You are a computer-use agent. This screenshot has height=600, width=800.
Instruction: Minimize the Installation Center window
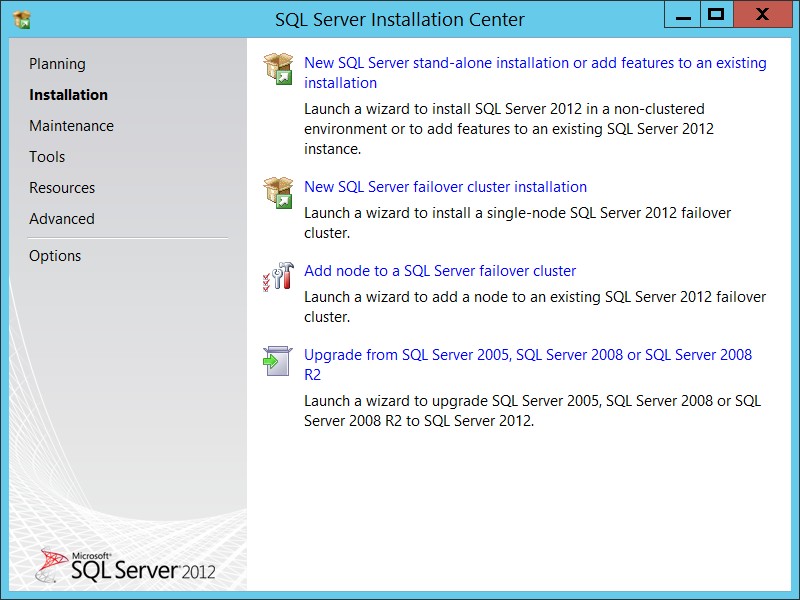click(x=682, y=15)
